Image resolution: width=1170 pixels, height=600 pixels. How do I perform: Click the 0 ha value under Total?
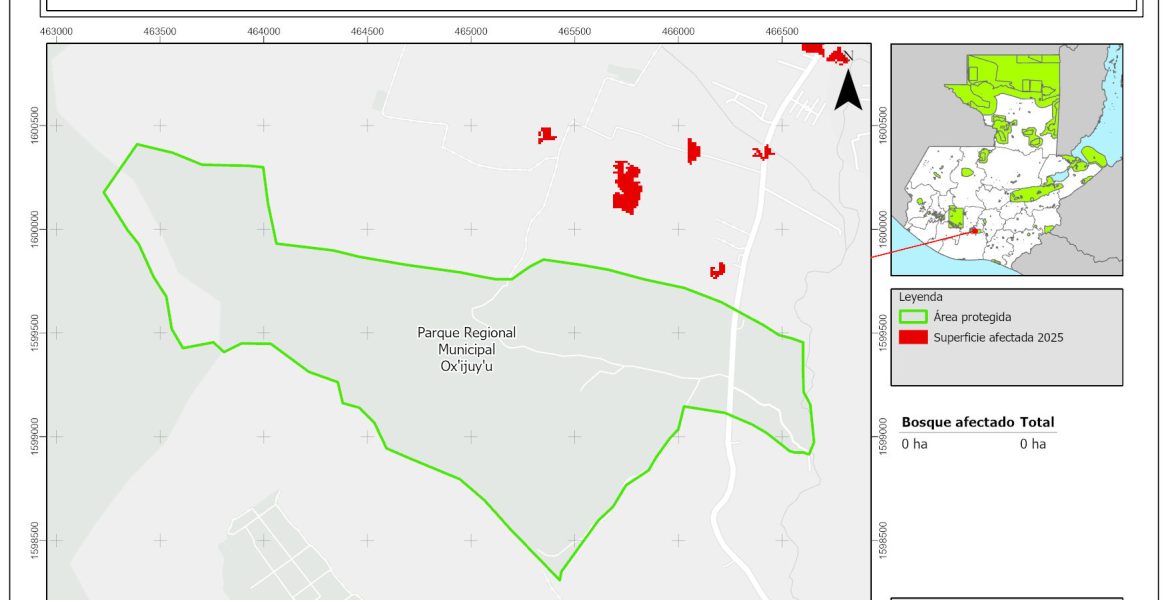click(x=1033, y=444)
